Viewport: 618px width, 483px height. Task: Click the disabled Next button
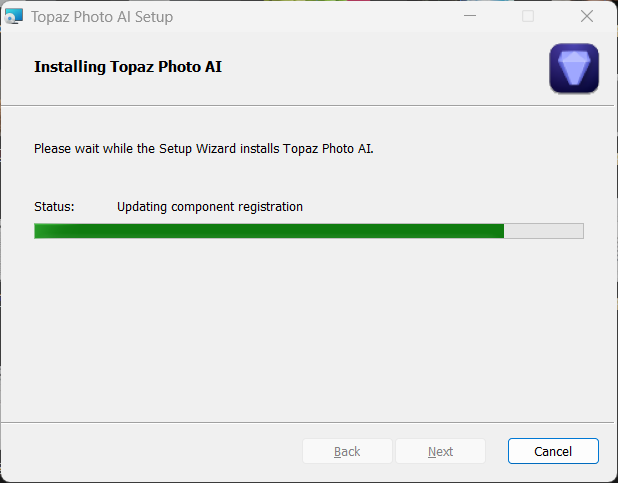click(440, 451)
